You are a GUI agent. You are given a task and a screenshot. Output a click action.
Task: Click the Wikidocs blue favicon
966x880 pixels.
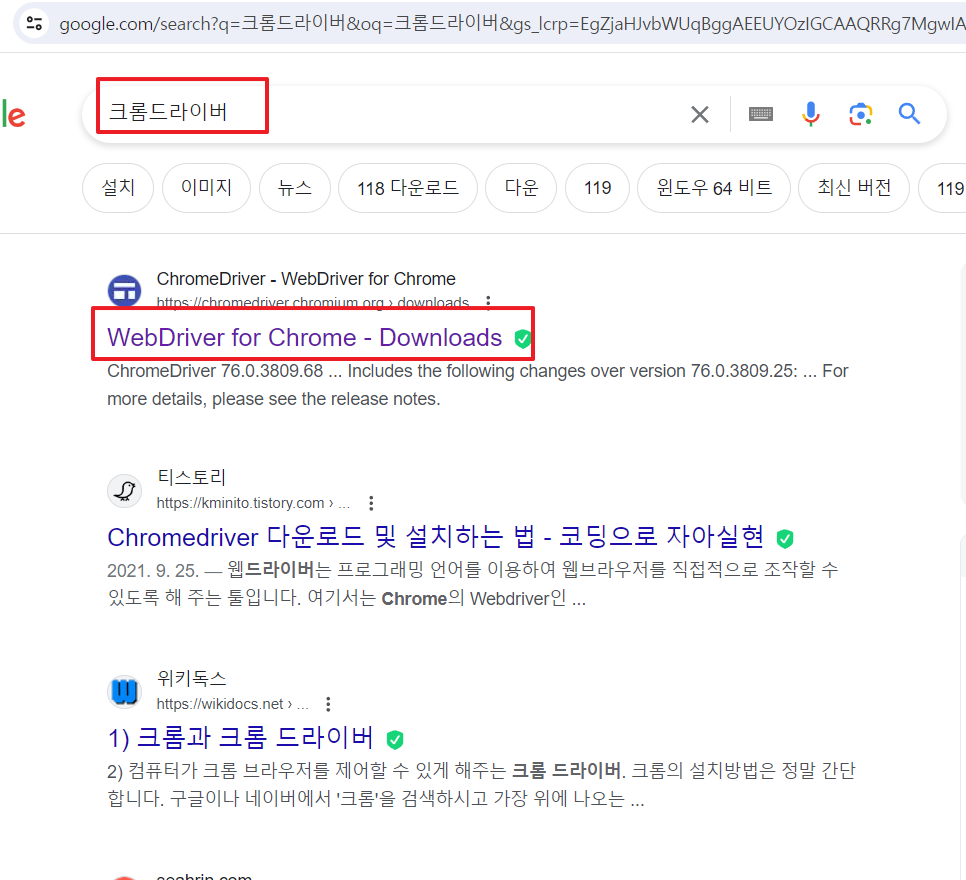(124, 691)
